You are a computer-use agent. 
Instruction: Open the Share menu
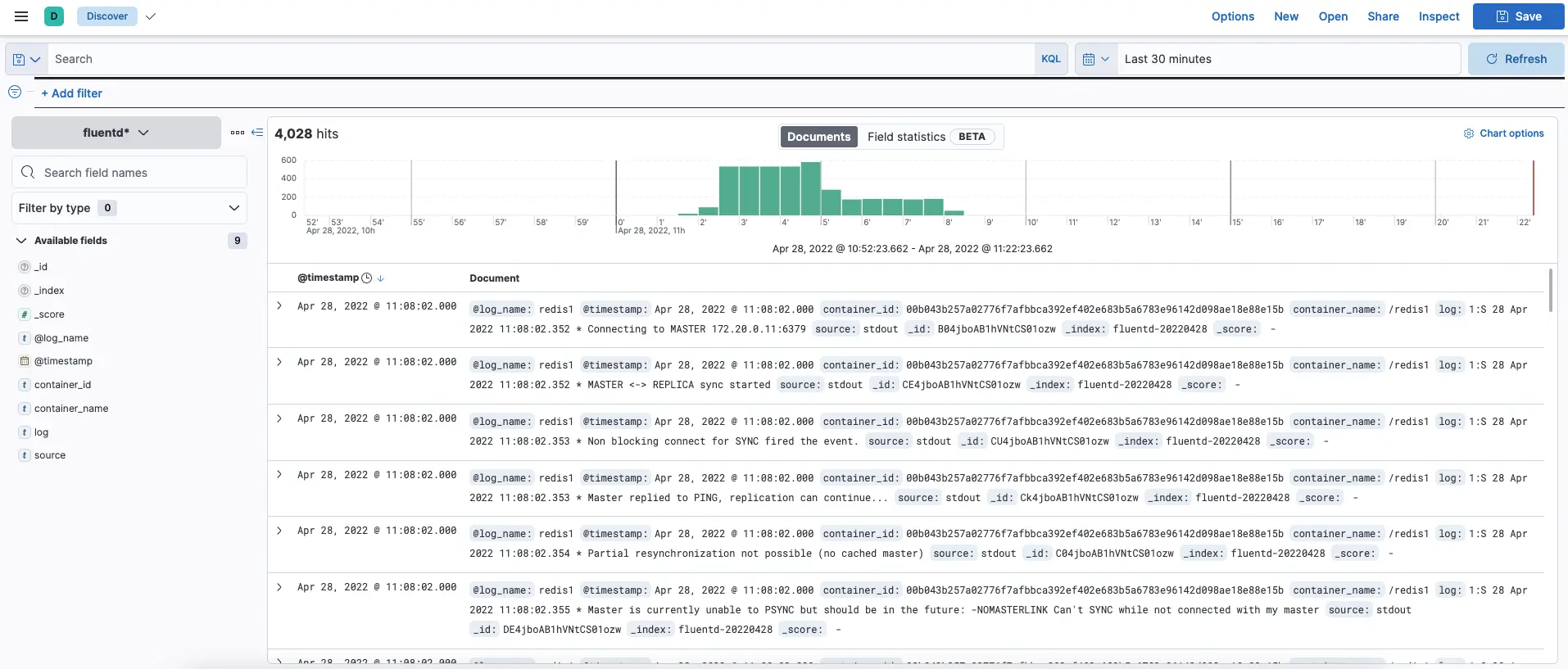(x=1383, y=16)
